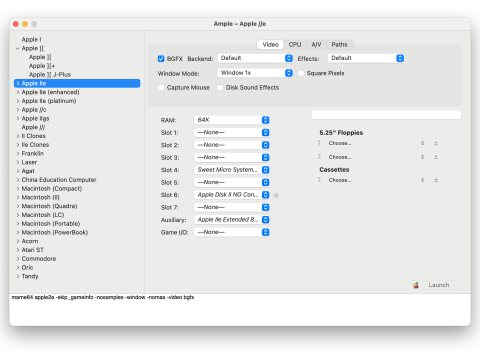Open the Slot 7 card dropdown
The height and width of the screenshot is (360, 480).
pyautogui.click(x=232, y=207)
